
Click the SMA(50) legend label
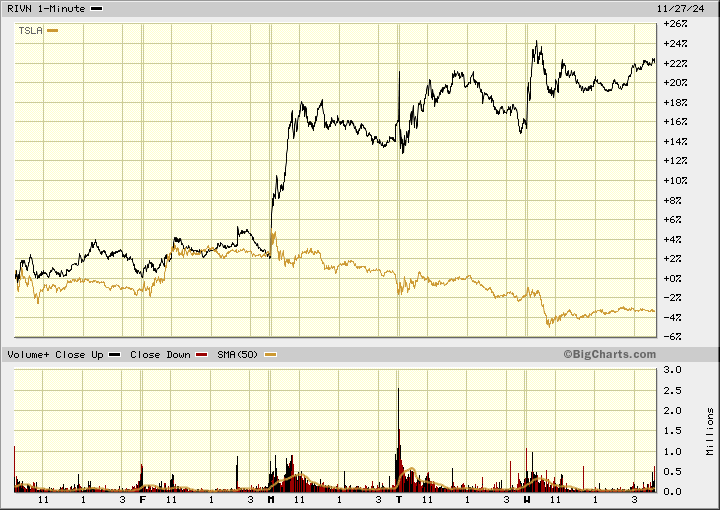237,355
